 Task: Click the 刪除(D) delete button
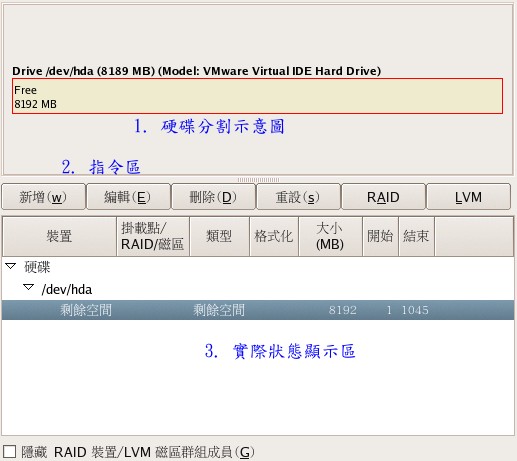(x=213, y=197)
